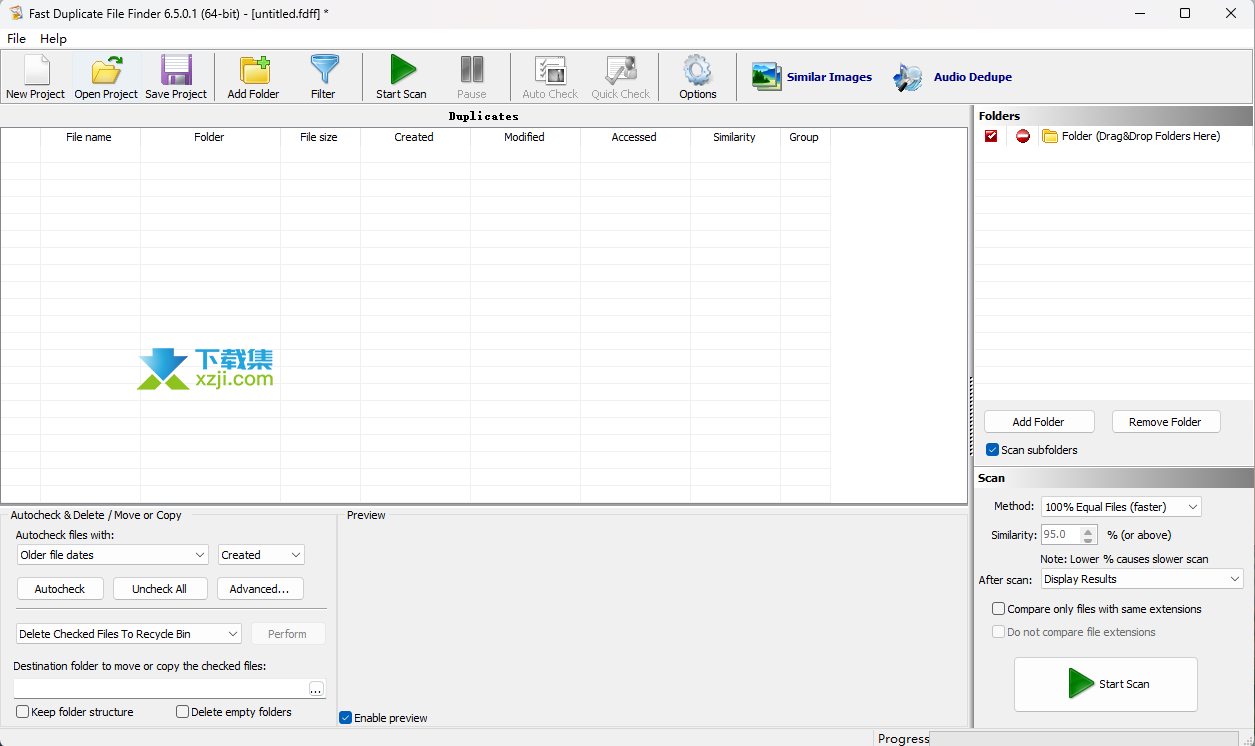Click the Advanced... button

pos(260,589)
